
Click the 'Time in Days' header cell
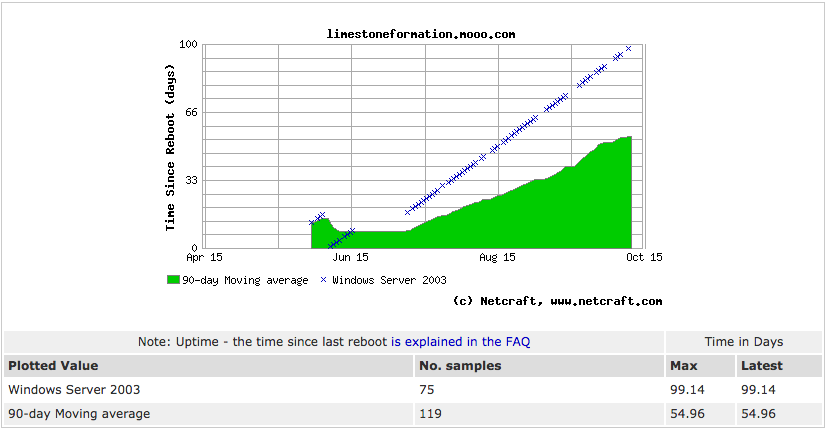[x=743, y=342]
